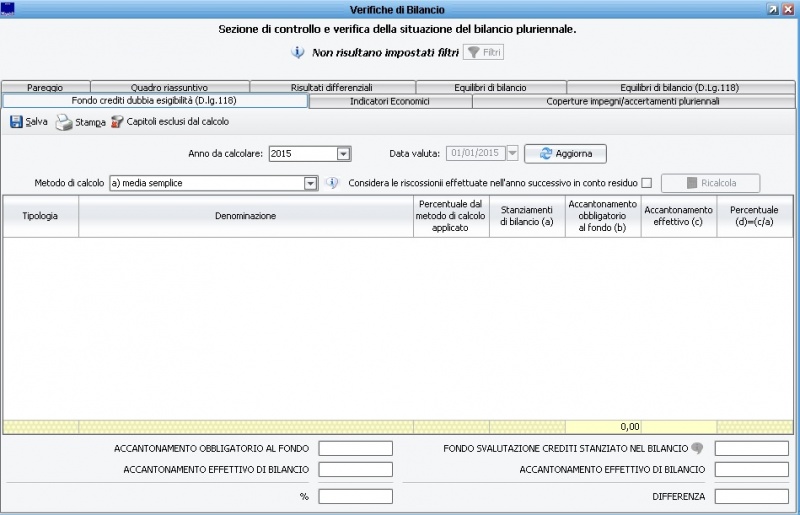Click the Data valuta date field
800x515 pixels.
pos(476,153)
